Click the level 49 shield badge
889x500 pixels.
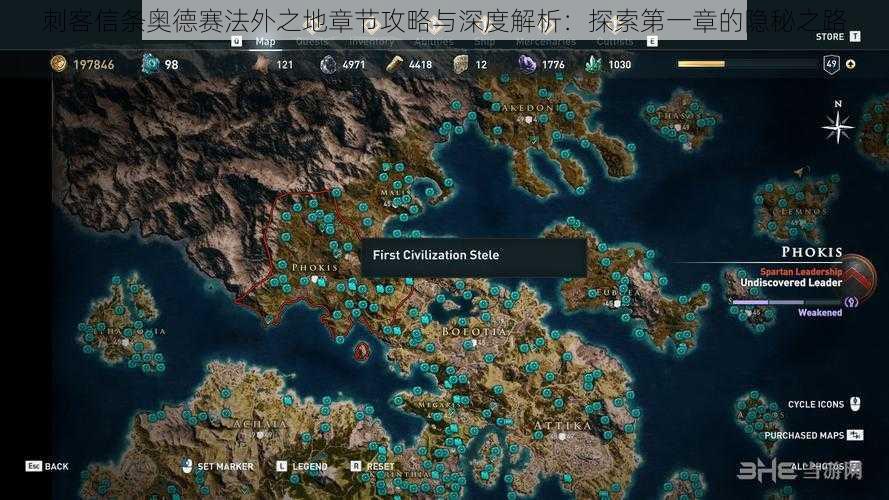(831, 64)
